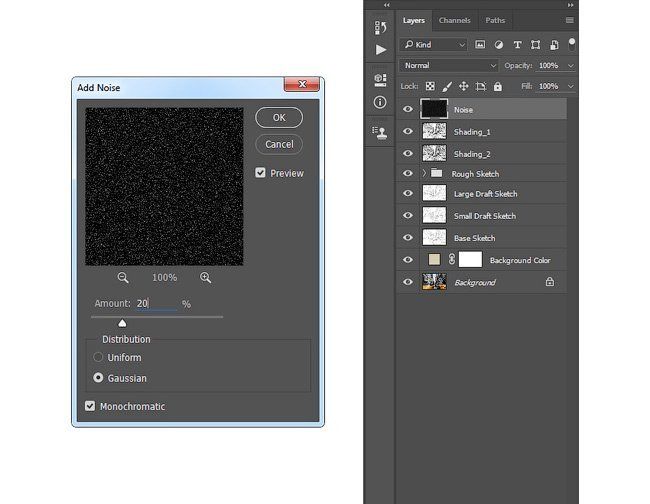Open the blend mode Normal dropdown
This screenshot has width=650, height=504.
coord(449,65)
